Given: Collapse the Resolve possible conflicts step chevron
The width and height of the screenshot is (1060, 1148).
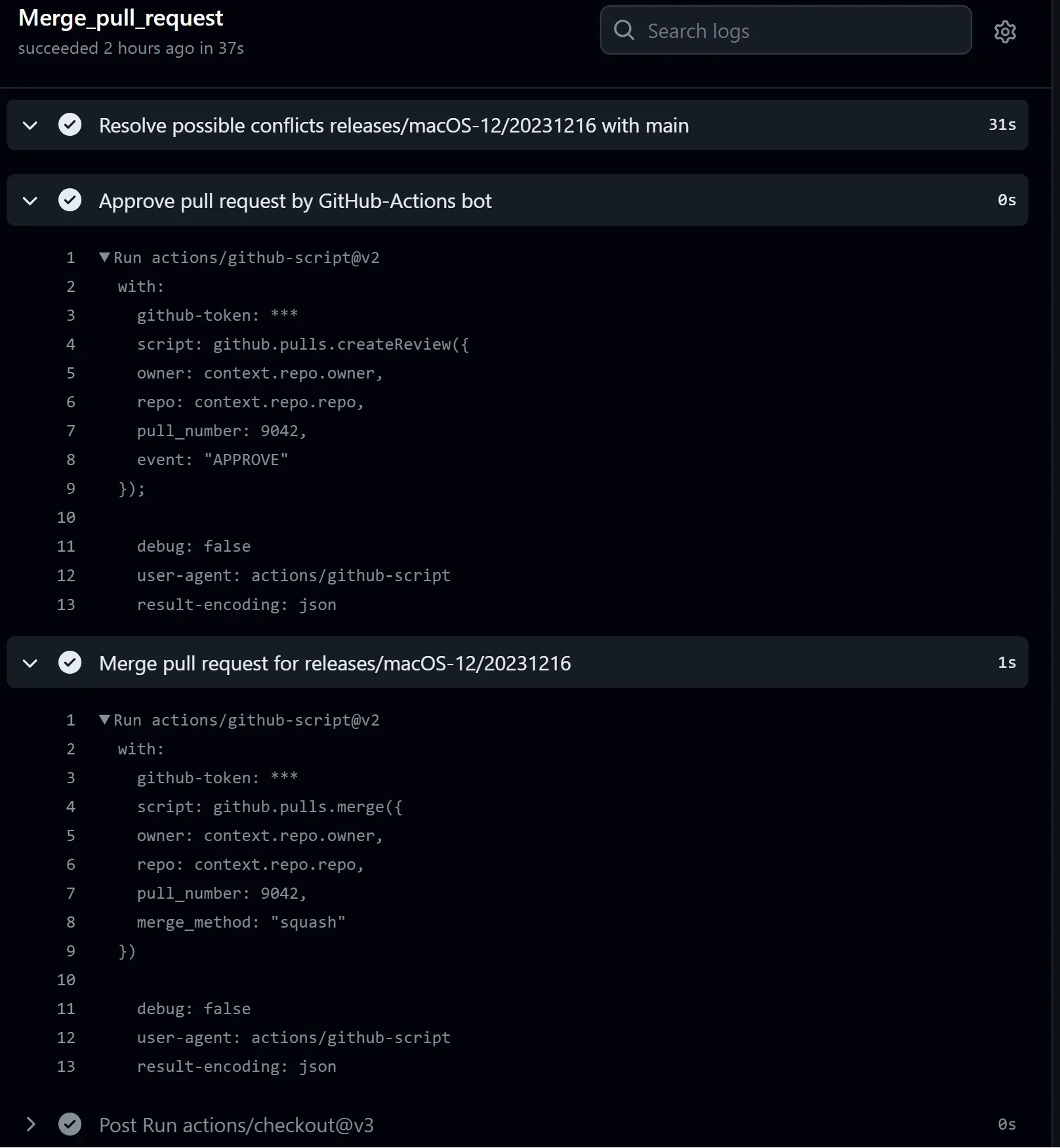Looking at the screenshot, I should coord(30,125).
